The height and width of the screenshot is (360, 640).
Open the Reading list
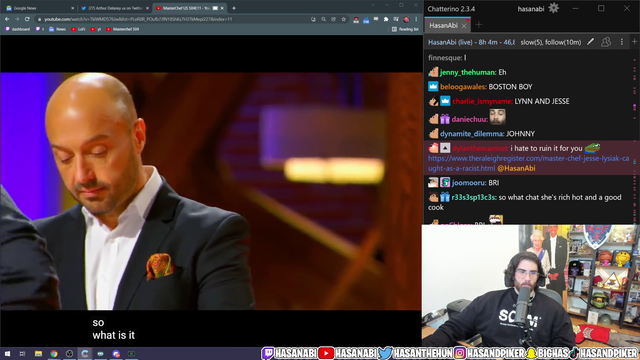point(405,29)
